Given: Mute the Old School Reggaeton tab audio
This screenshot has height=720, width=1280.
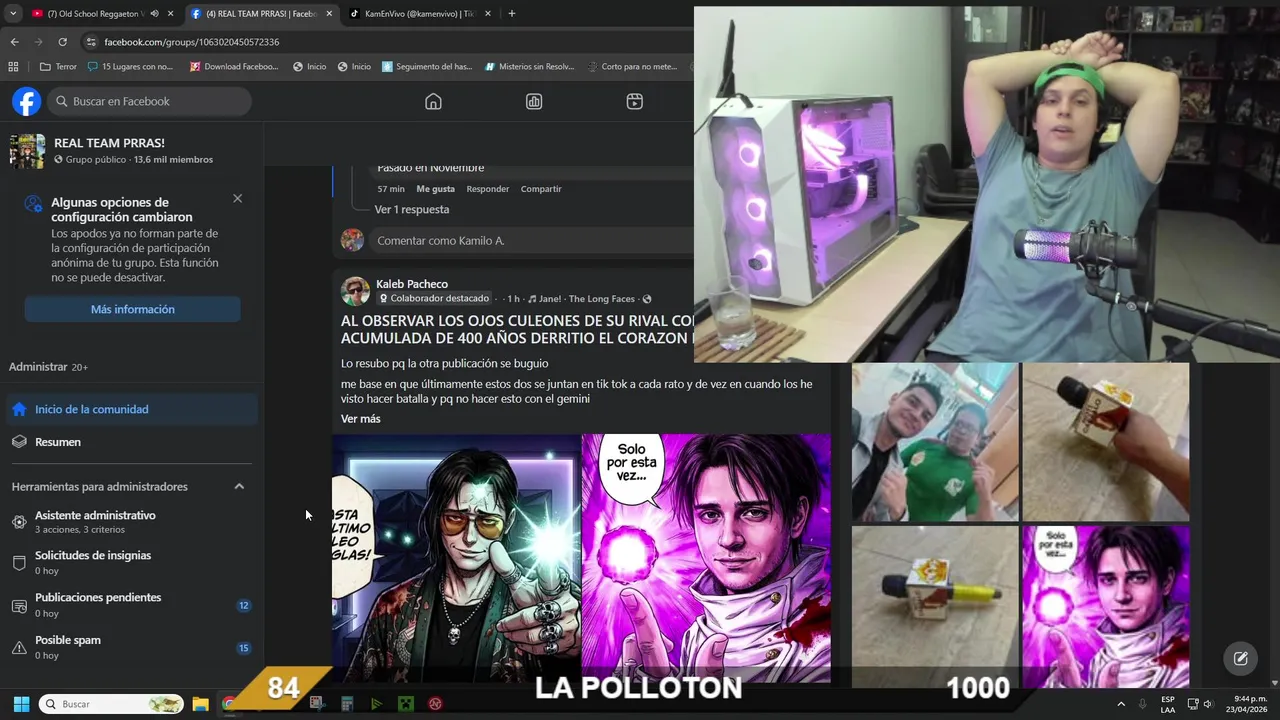Looking at the screenshot, I should tap(154, 14).
